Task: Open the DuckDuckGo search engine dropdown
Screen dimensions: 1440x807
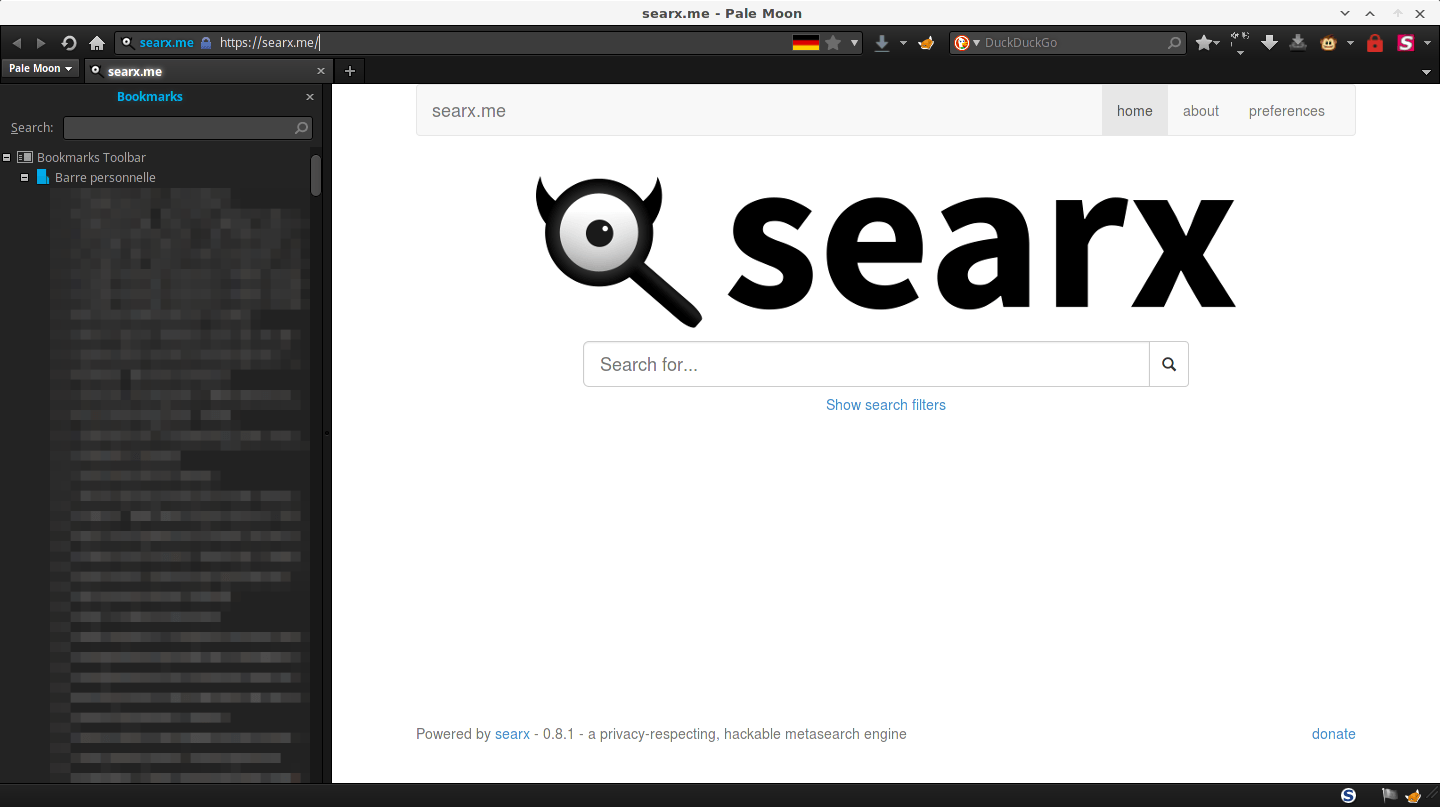Action: pos(966,43)
